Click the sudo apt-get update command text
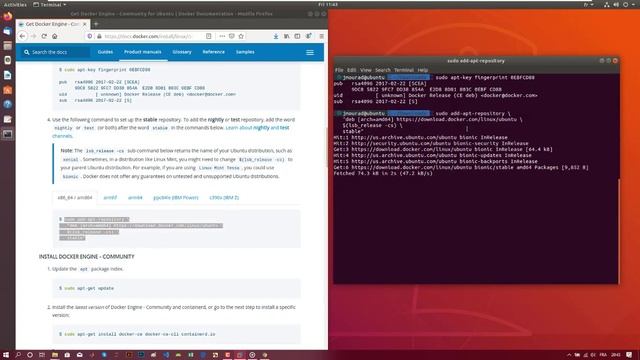The height and width of the screenshot is (360, 640). click(89, 288)
